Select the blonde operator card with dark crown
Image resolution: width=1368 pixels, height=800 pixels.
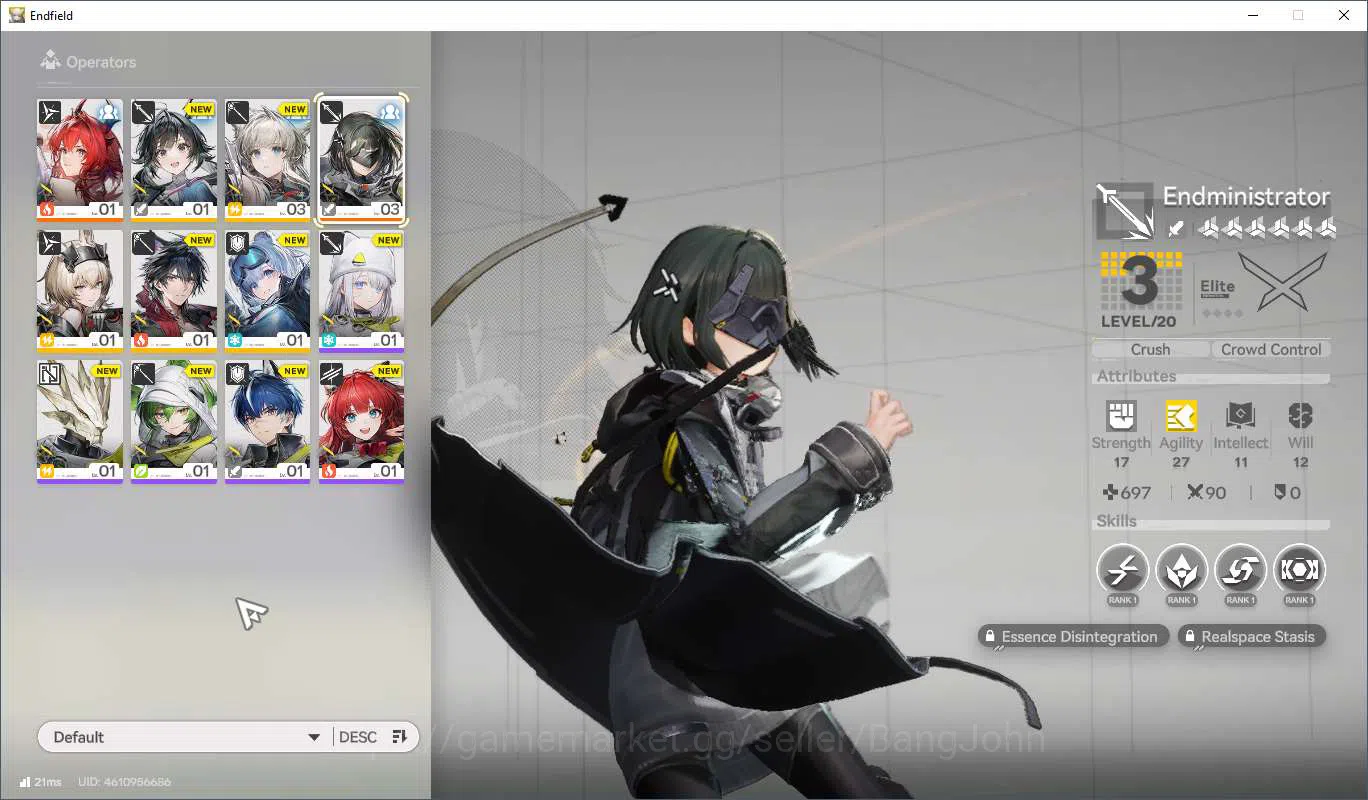tap(80, 291)
